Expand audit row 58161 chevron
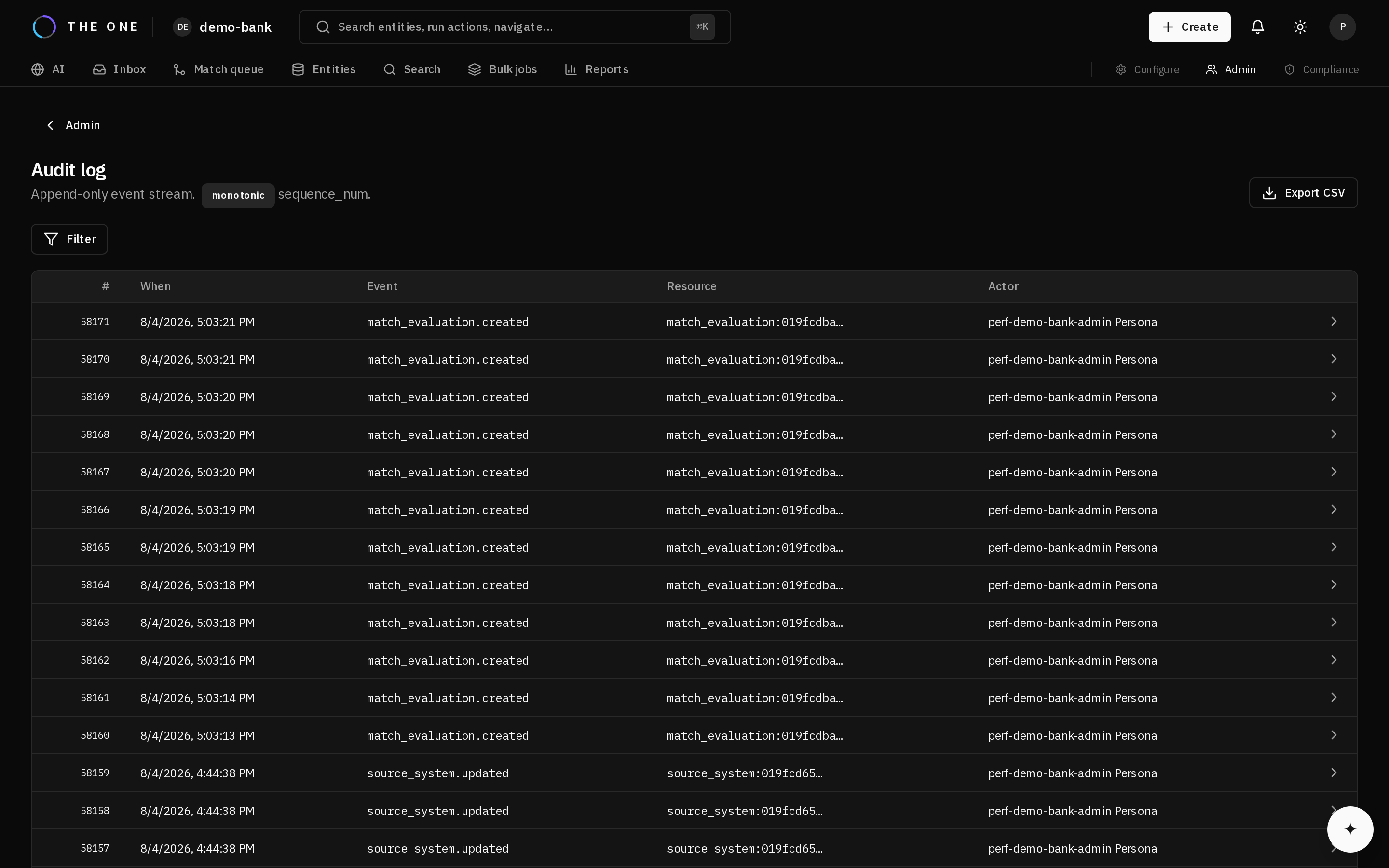This screenshot has width=1389, height=868. 1334,697
